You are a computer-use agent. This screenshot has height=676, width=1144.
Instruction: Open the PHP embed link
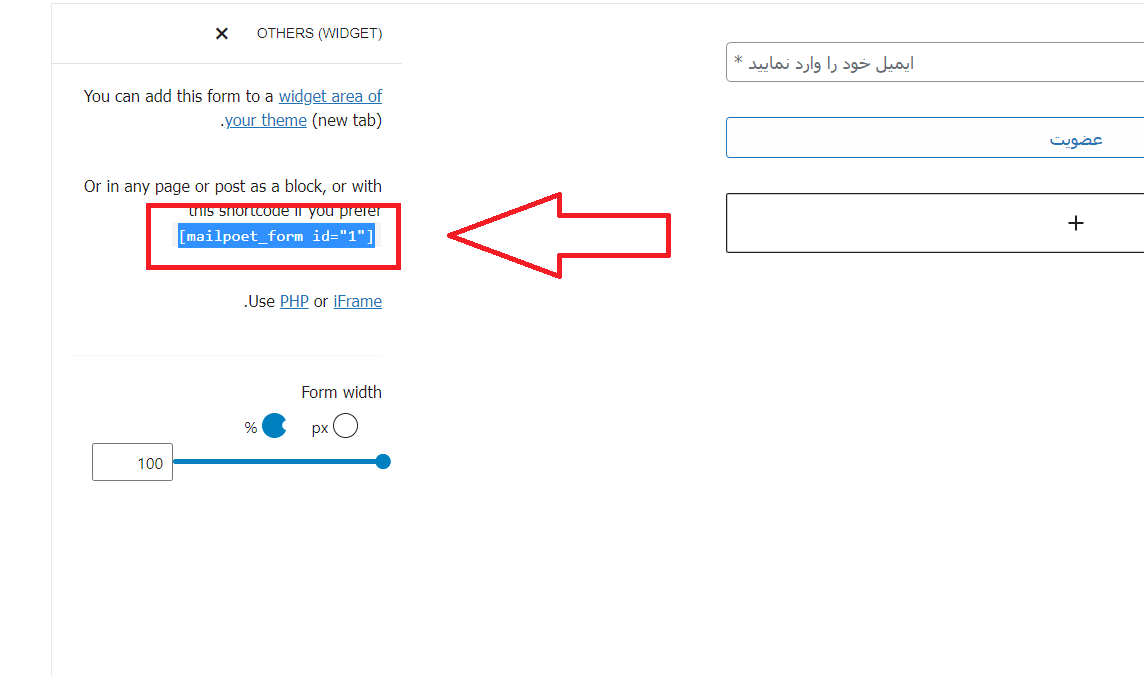(x=294, y=301)
